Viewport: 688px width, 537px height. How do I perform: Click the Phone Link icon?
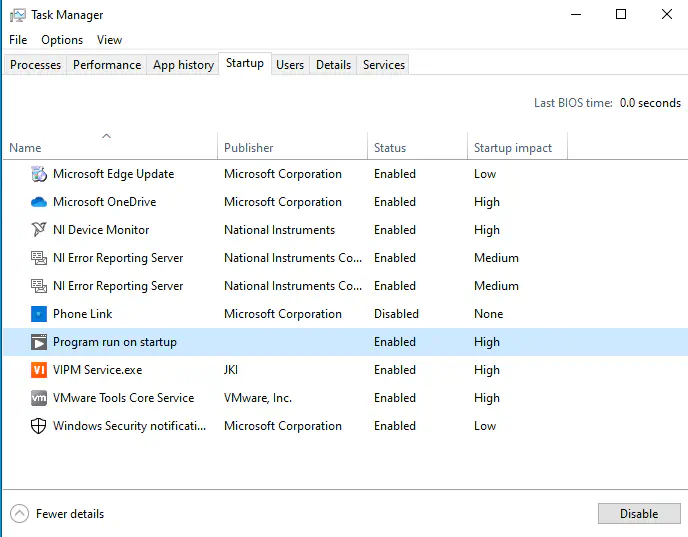click(39, 314)
